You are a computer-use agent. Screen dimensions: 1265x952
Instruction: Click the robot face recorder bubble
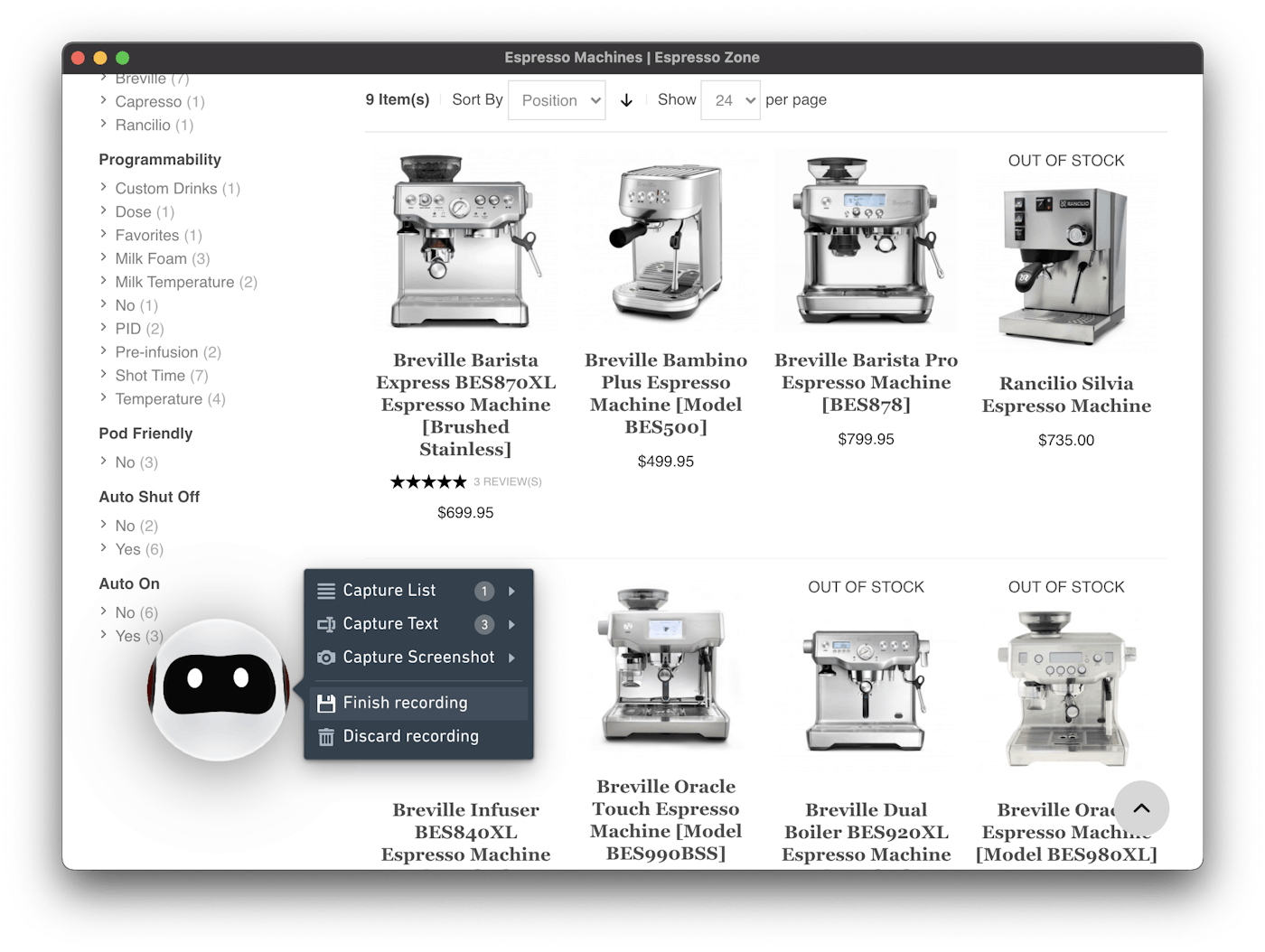click(x=219, y=689)
